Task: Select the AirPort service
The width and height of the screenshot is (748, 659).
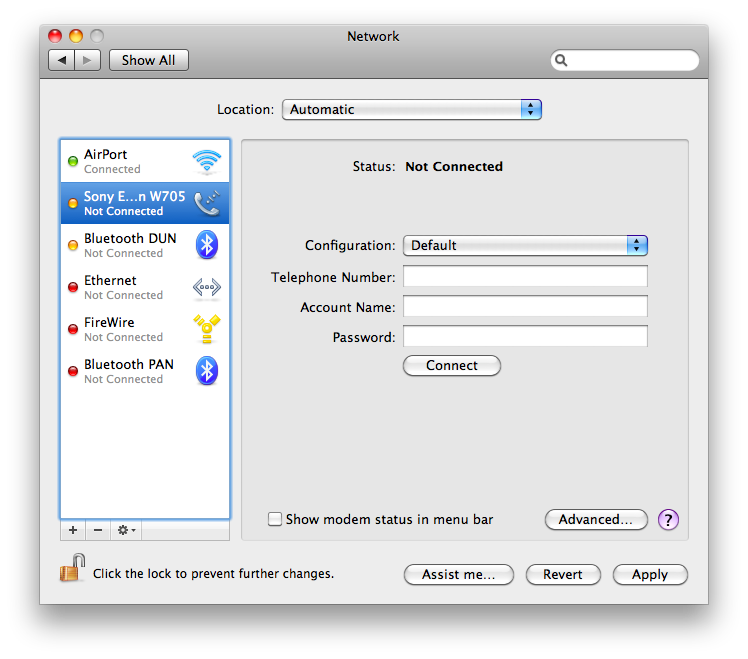Action: pyautogui.click(x=145, y=161)
